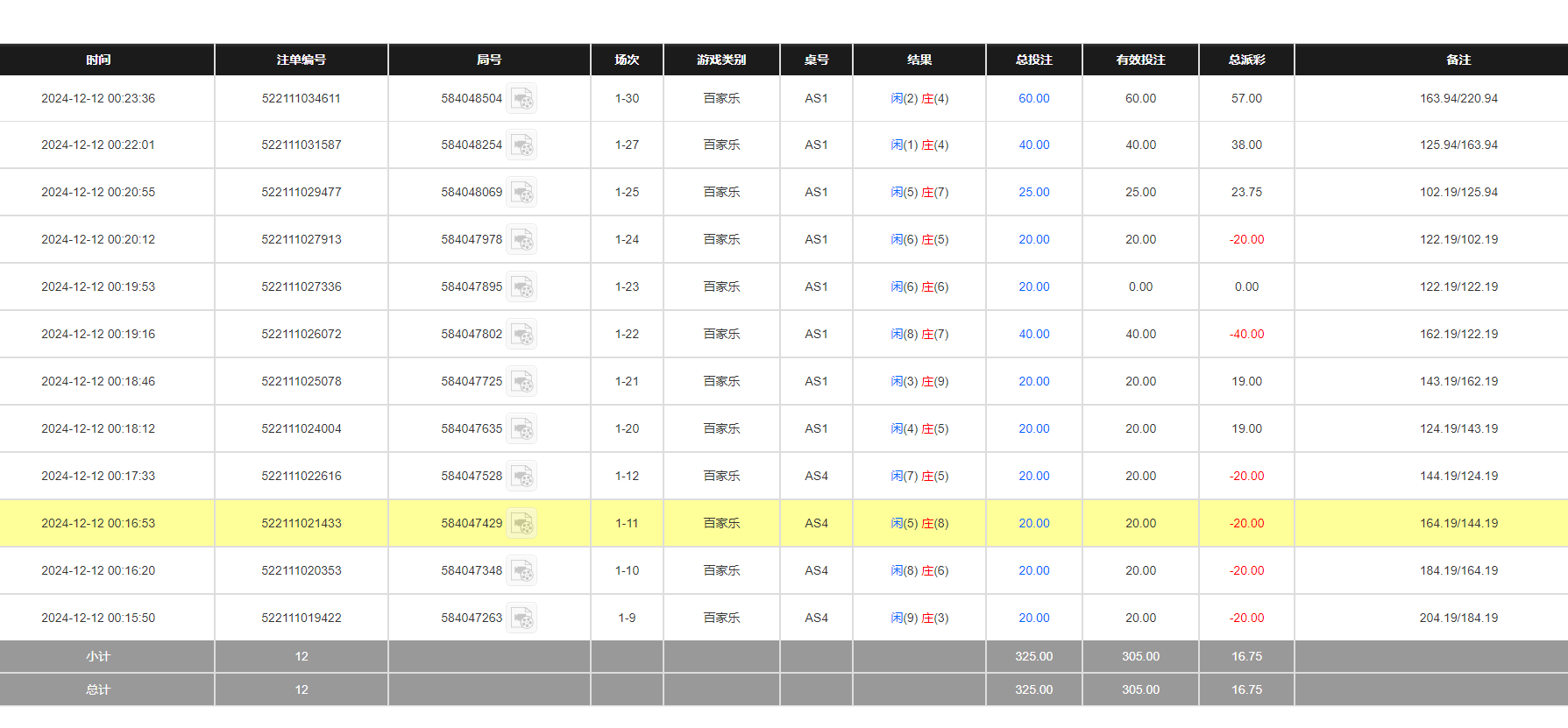Click replay icon next to 584048254
Image resolution: width=1568 pixels, height=728 pixels.
click(x=521, y=145)
